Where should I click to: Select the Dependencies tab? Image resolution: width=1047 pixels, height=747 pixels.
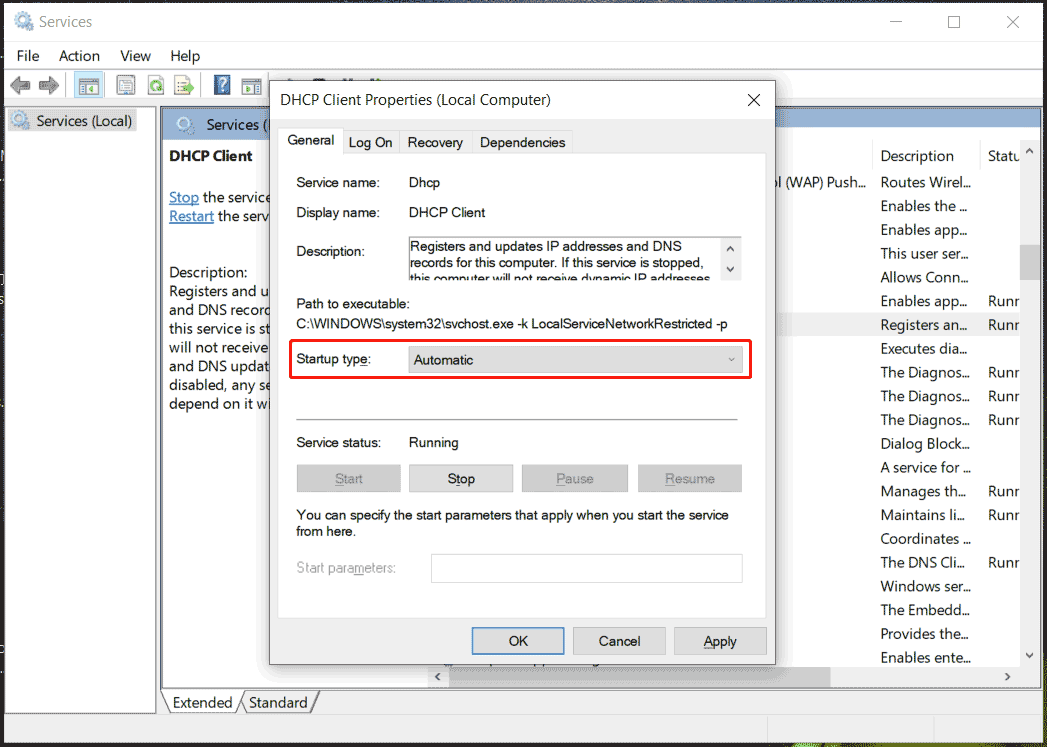pos(522,142)
